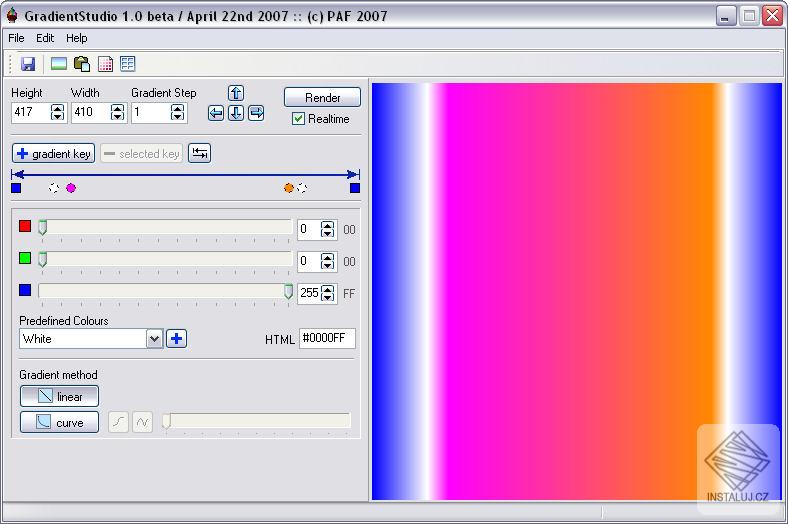Click the swap/reverse keys arrows button
Image resolution: width=788 pixels, height=524 pixels.
point(200,153)
